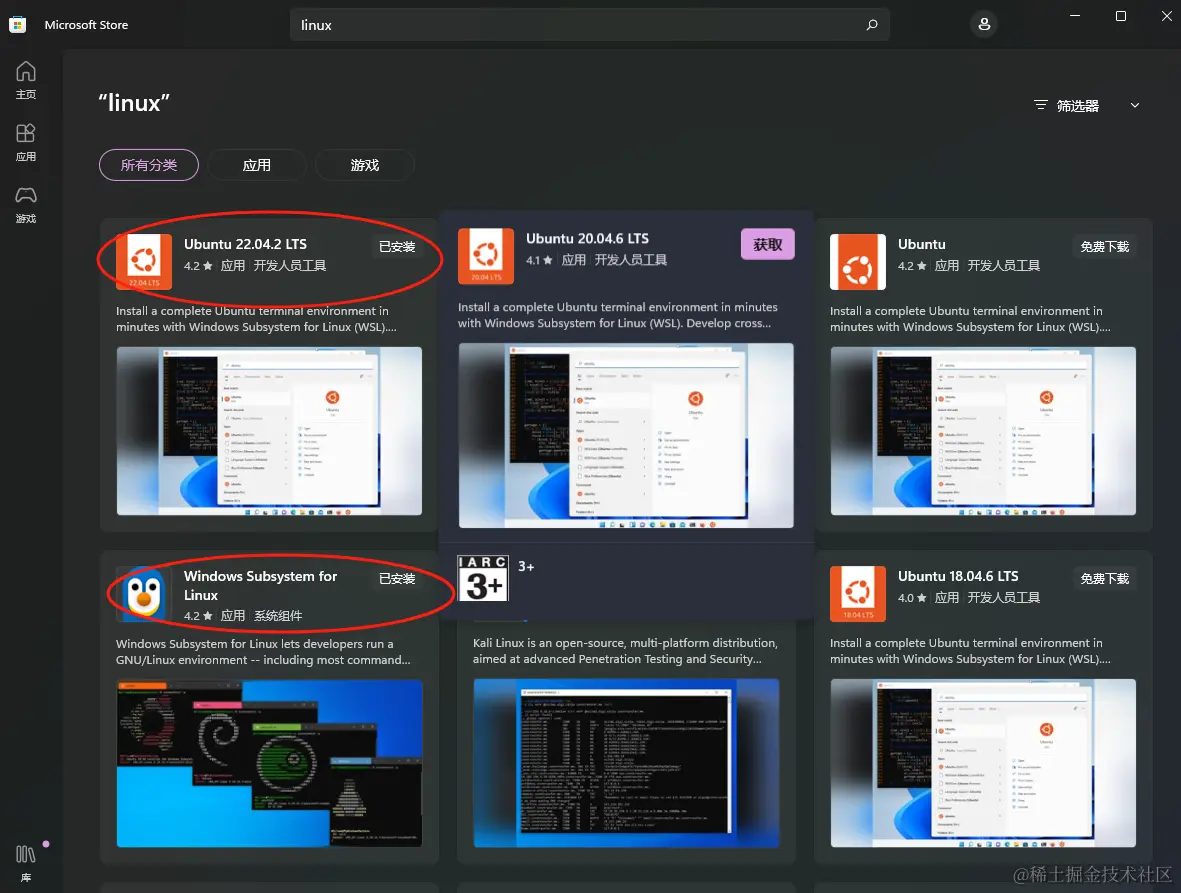Open the Games section in sidebar
Viewport: 1181px width, 893px height.
26,205
